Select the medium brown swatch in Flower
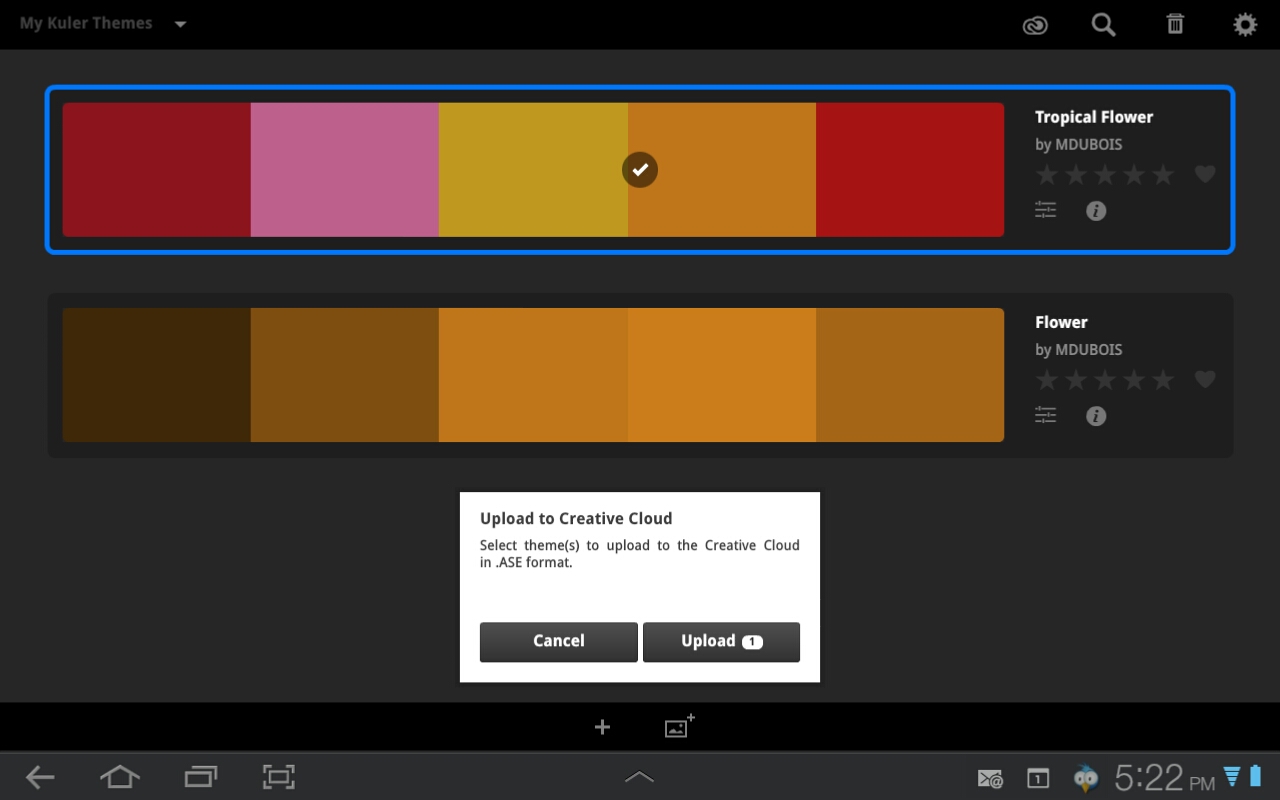Screen dimensions: 1280x800 tap(345, 375)
